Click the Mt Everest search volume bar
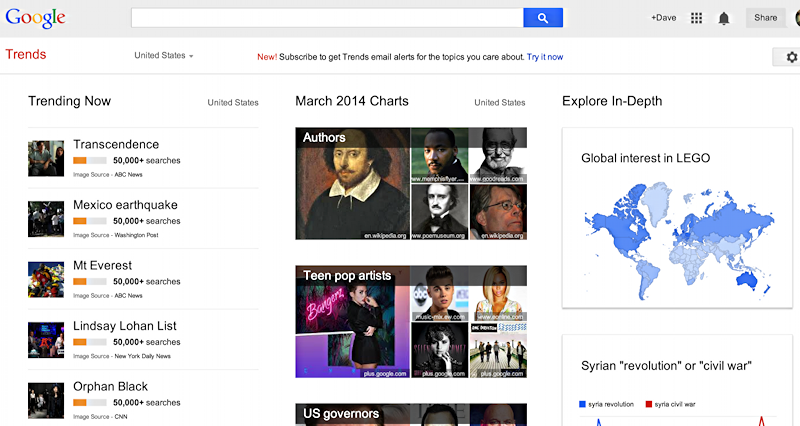800x426 pixels. coord(90,281)
